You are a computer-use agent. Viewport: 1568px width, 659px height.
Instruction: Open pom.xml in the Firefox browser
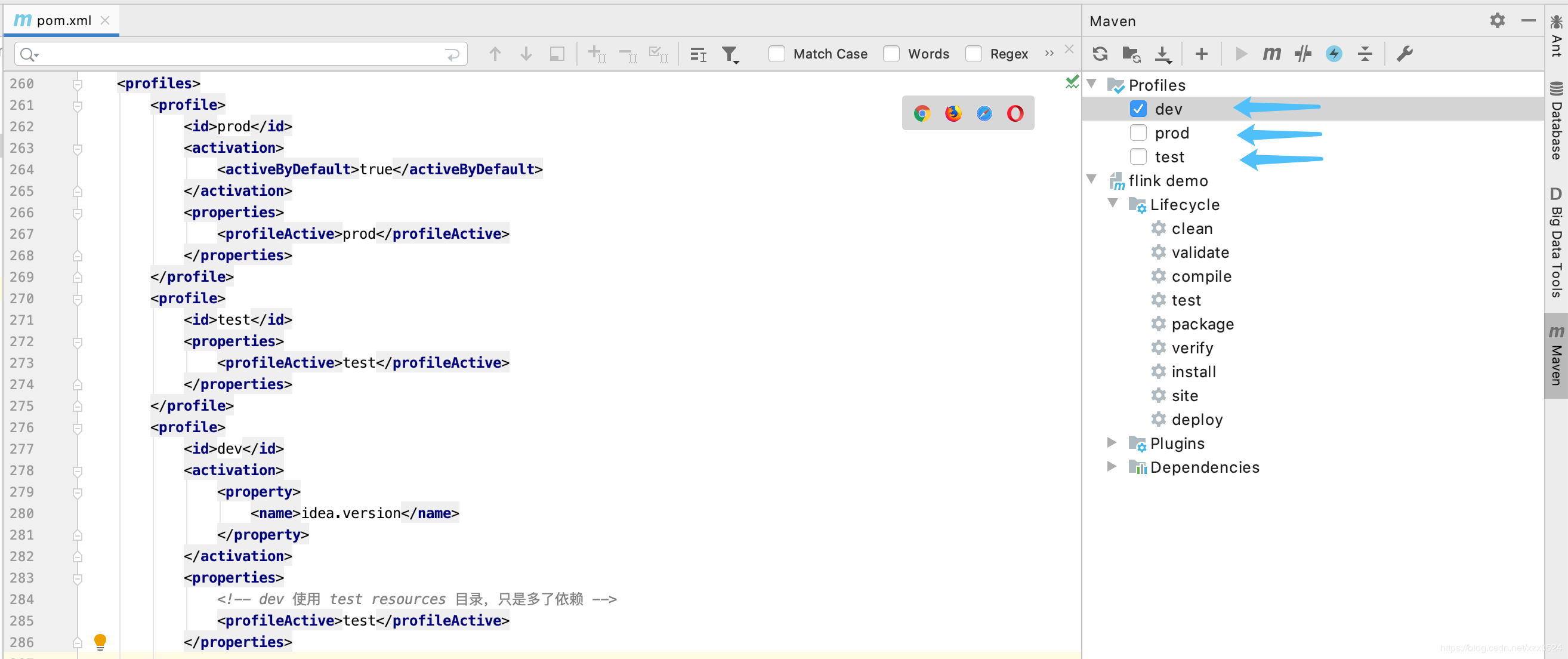[953, 113]
